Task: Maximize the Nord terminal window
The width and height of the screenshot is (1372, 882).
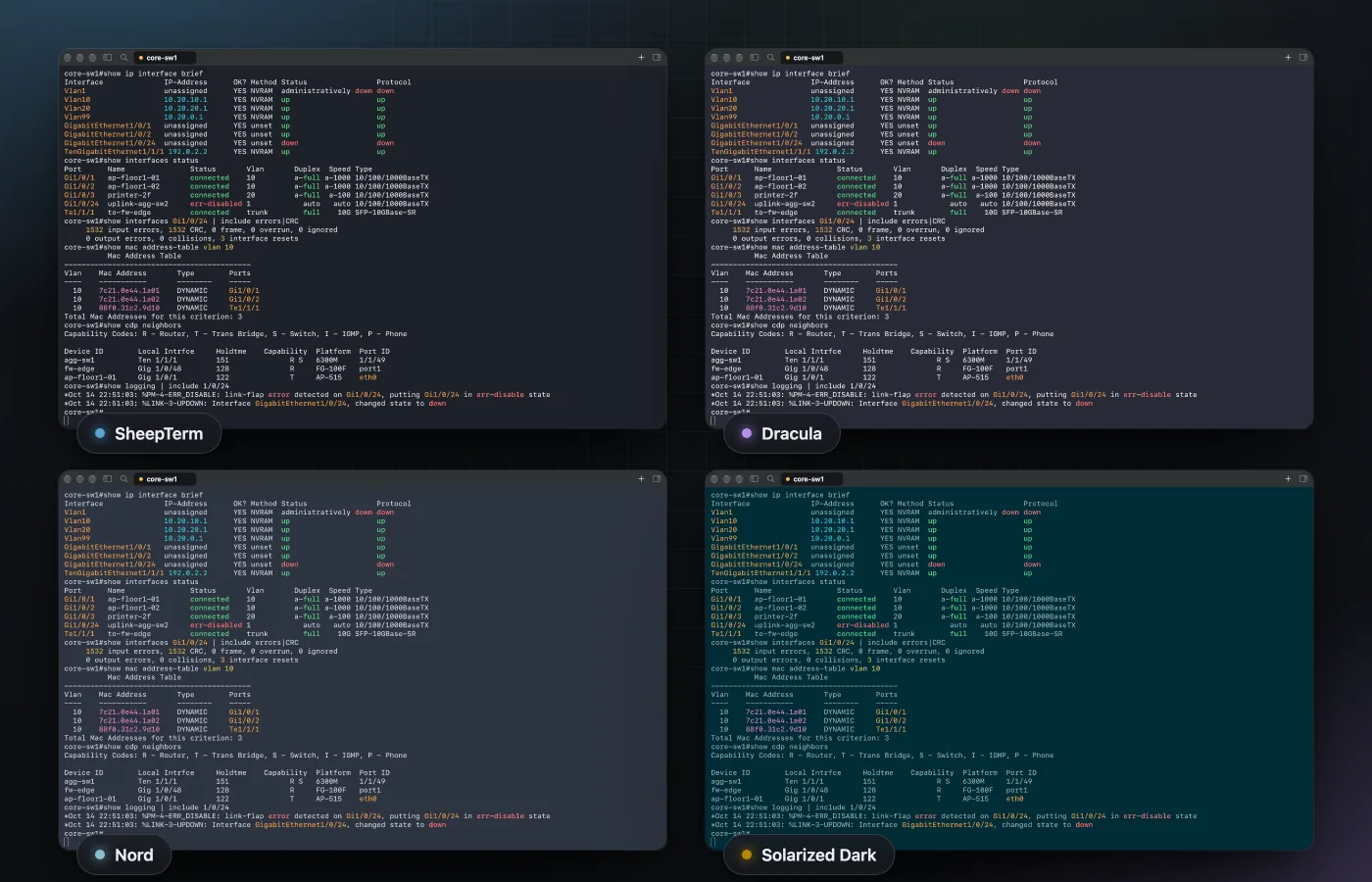Action: point(93,479)
